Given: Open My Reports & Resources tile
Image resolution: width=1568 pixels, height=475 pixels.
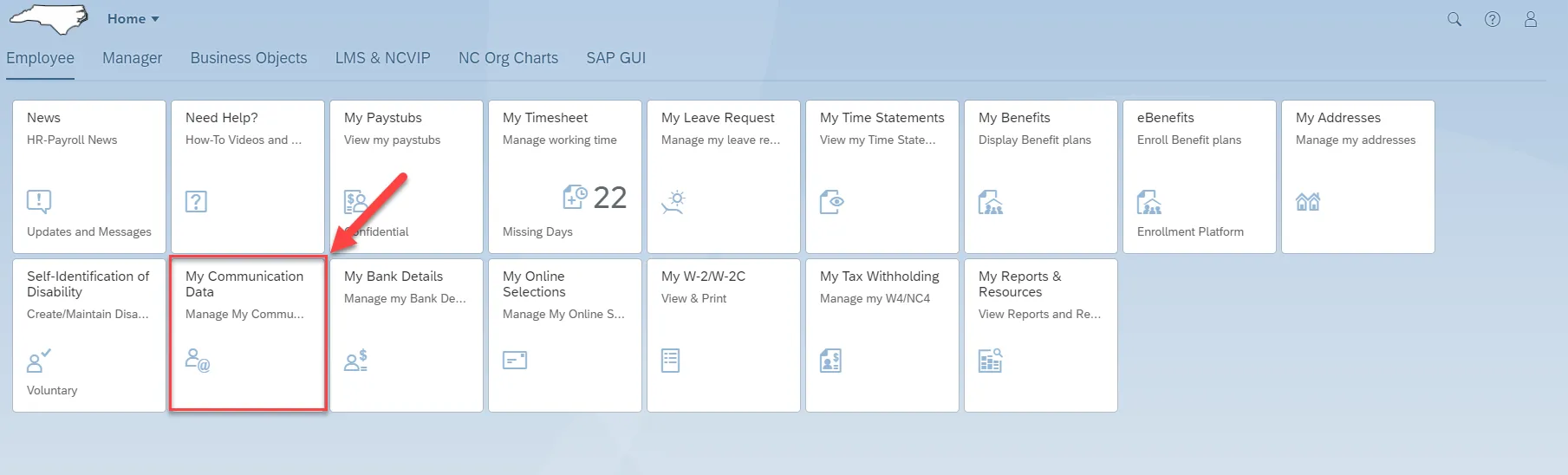Looking at the screenshot, I should (x=1040, y=335).
